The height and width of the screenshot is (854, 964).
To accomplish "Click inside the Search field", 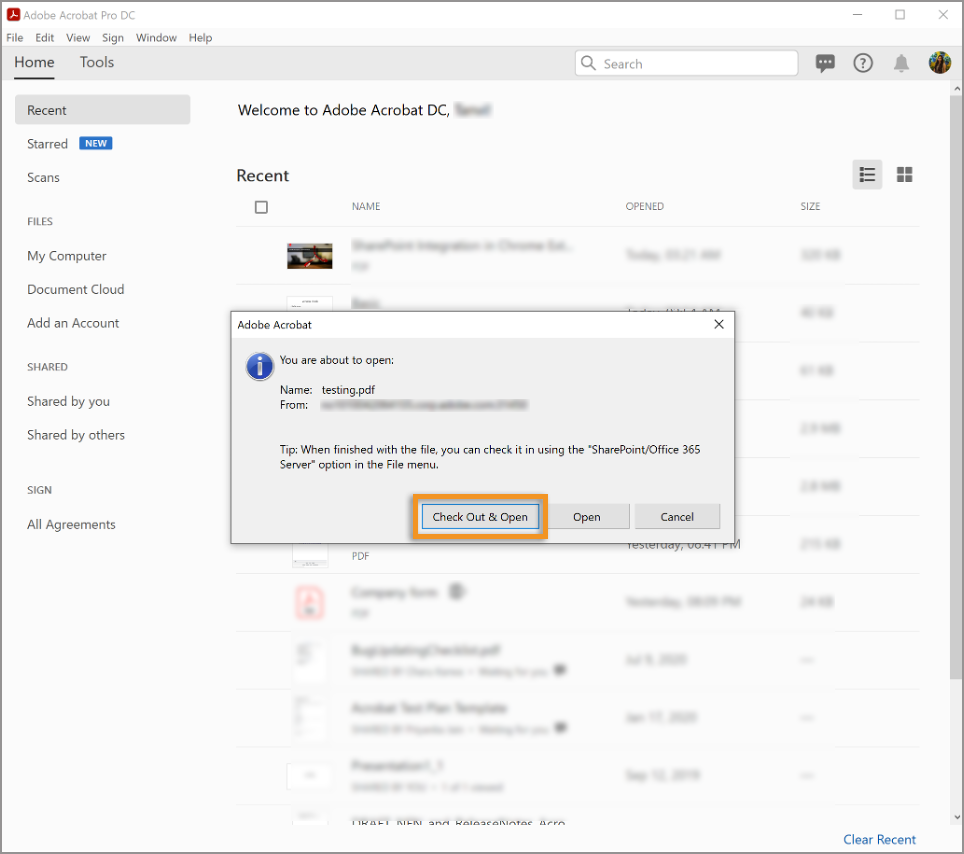I will tap(686, 63).
